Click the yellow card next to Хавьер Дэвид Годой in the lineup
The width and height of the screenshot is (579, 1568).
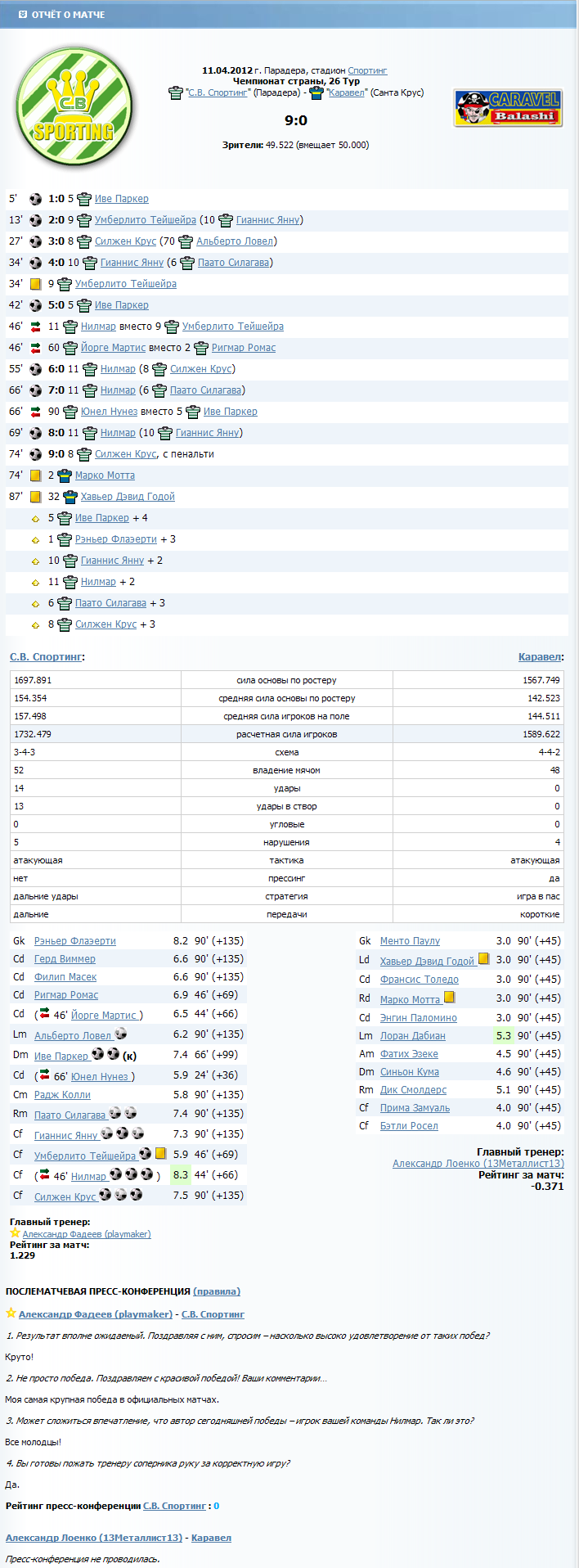click(x=483, y=959)
